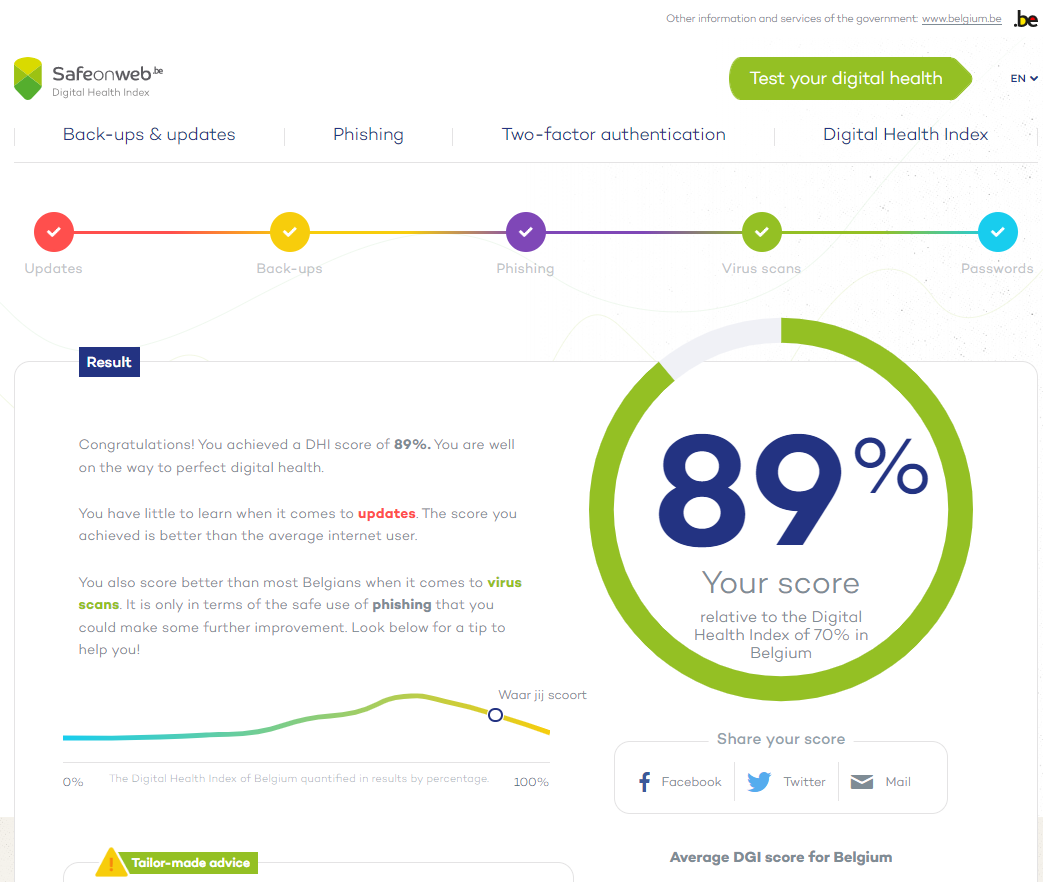Select the green Virus scans step circle
This screenshot has height=882, width=1043.
(762, 232)
